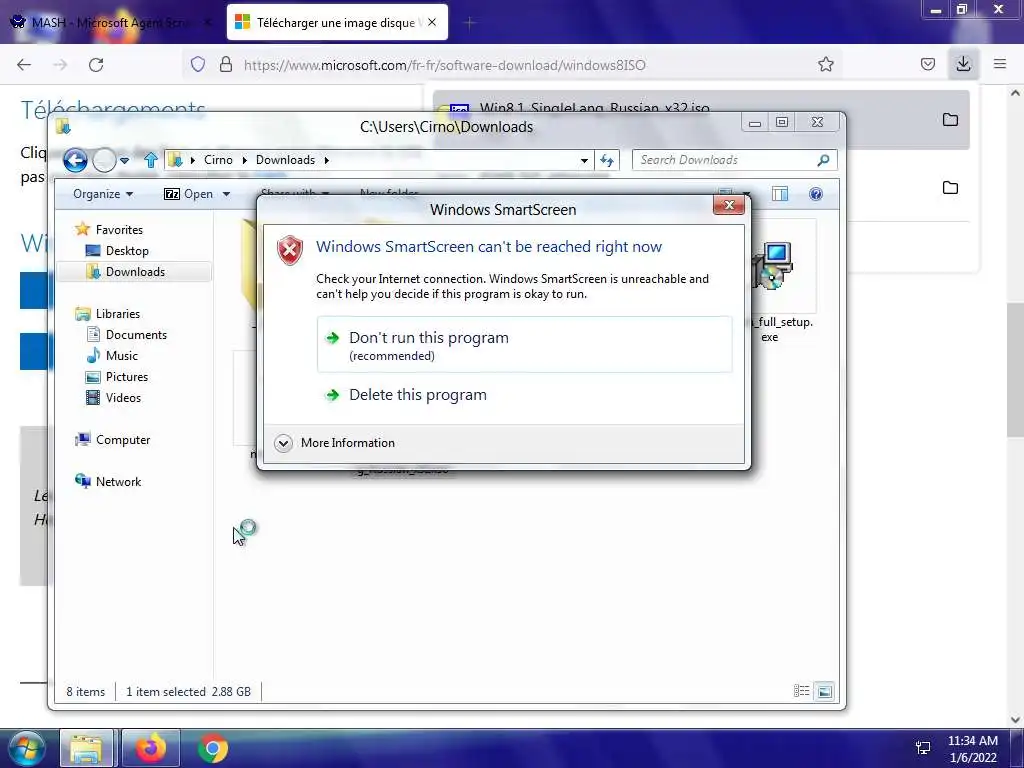The image size is (1024, 768).
Task: Bookmark this page with star icon
Action: tap(825, 64)
